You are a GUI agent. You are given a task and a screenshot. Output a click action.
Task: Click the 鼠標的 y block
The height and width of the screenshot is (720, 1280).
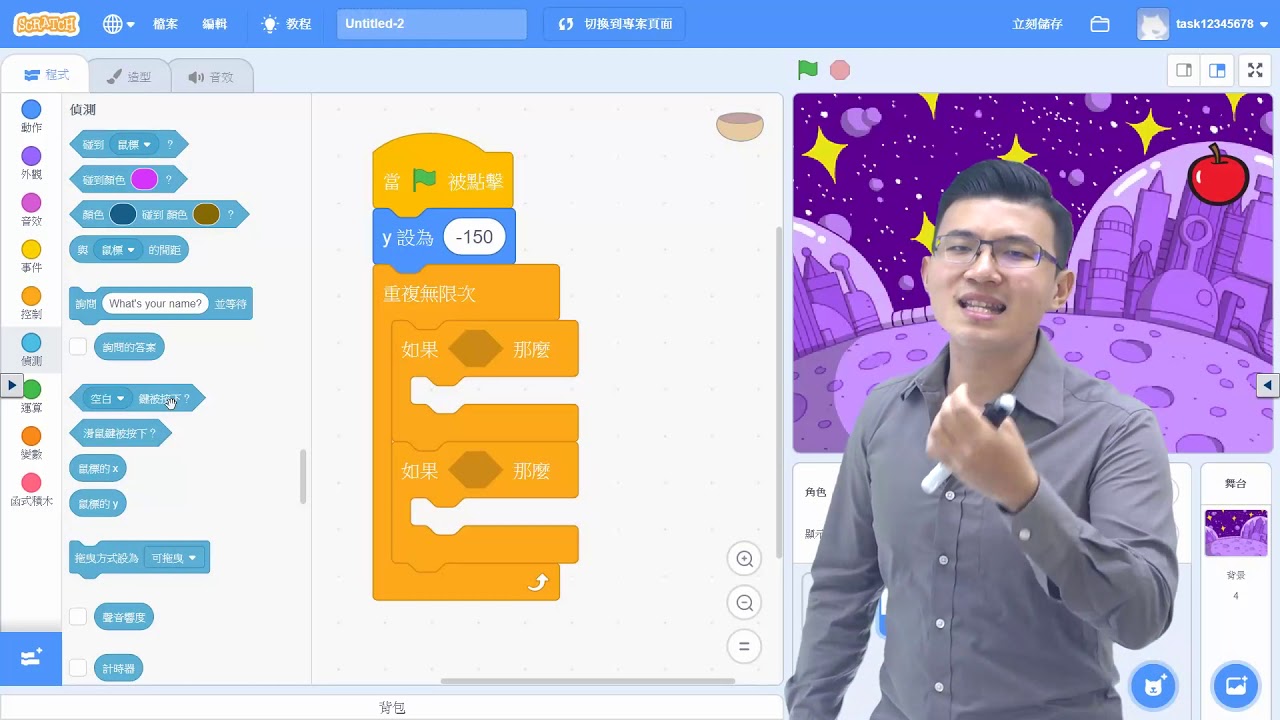(98, 504)
